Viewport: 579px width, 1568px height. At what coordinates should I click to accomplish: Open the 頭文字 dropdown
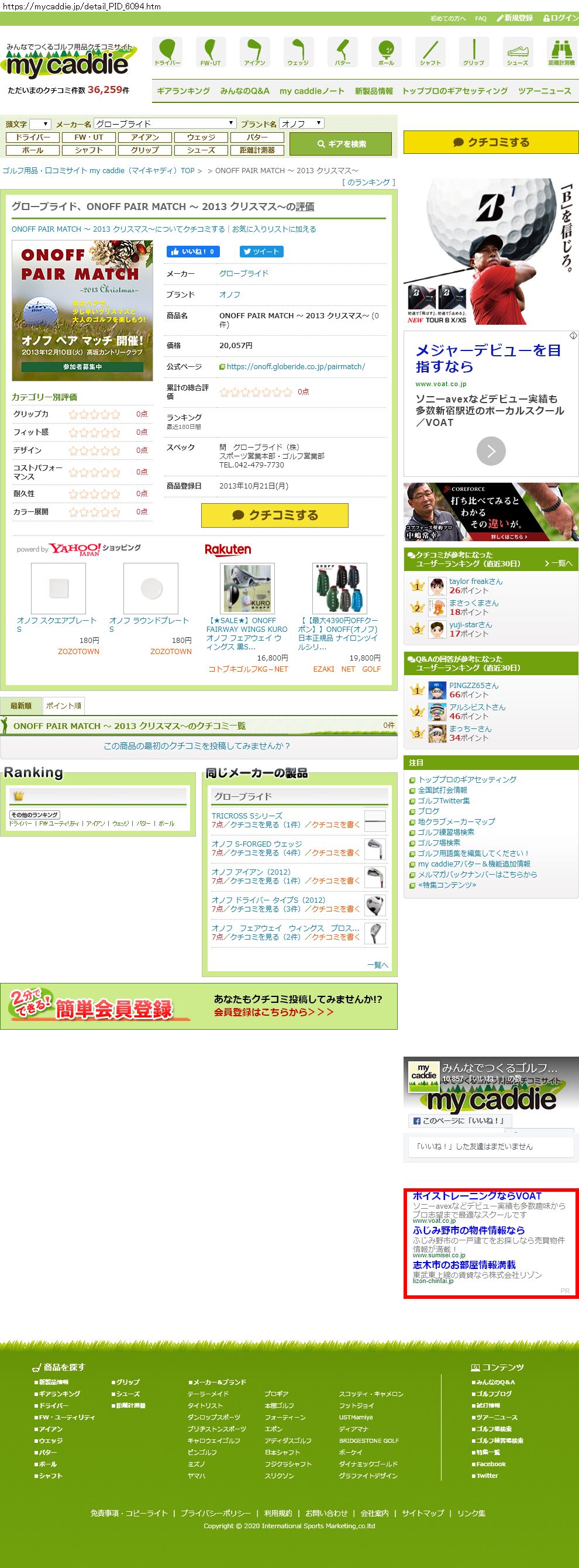pyautogui.click(x=40, y=123)
